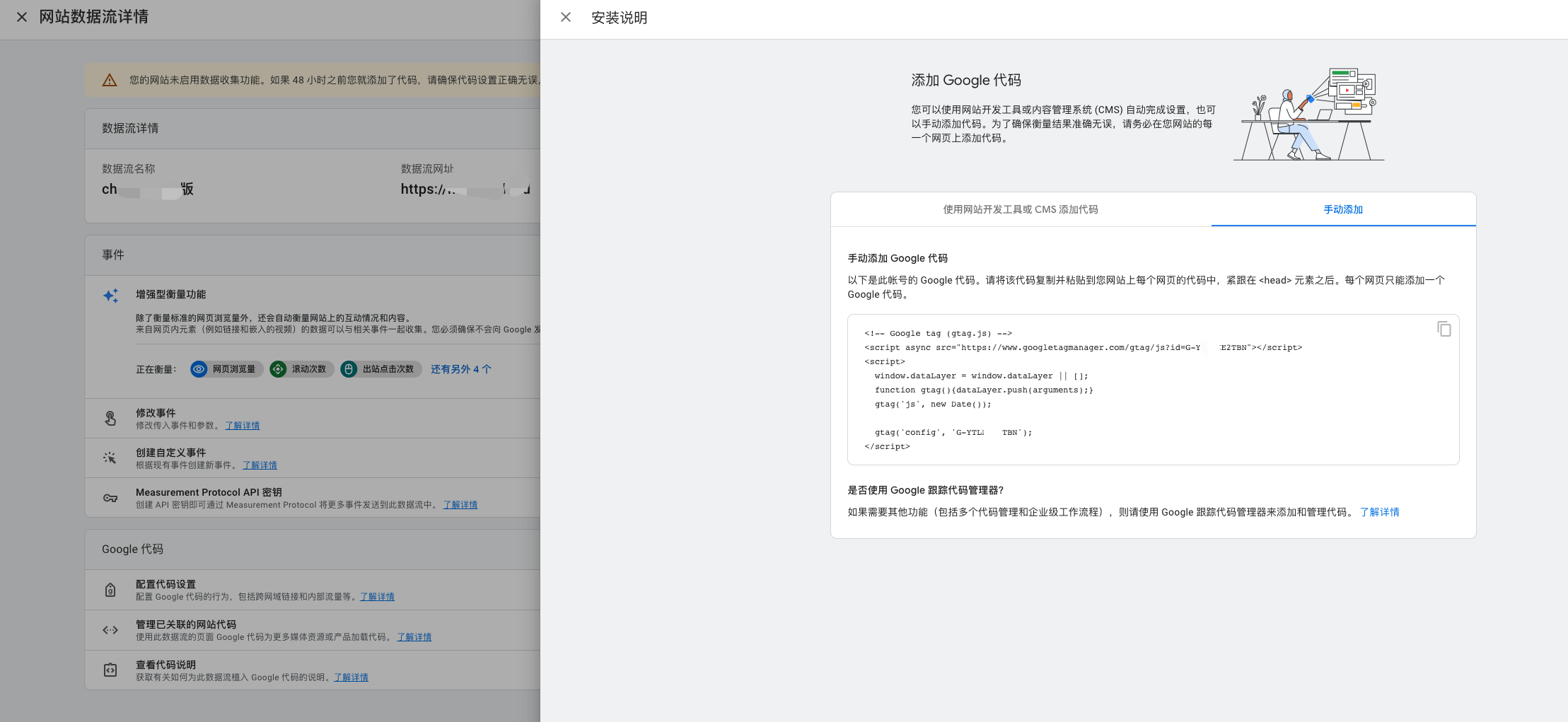
Task: Select the 手动添加 tab
Action: [x=1343, y=209]
